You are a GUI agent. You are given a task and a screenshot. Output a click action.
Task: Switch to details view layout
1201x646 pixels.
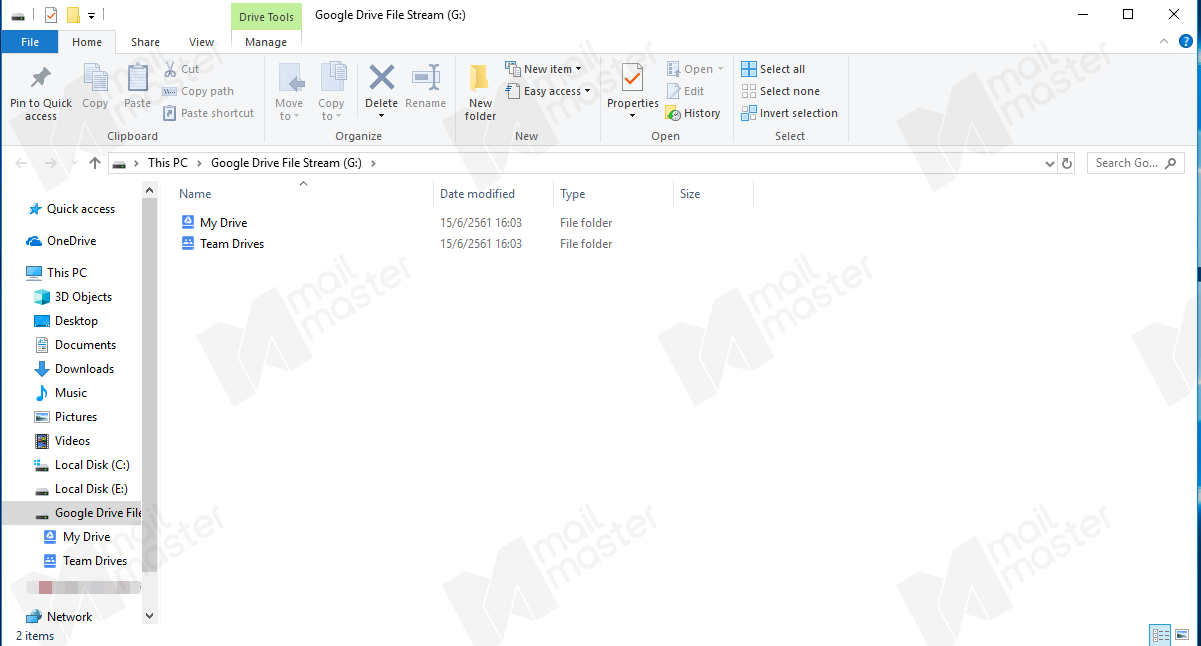point(1160,635)
